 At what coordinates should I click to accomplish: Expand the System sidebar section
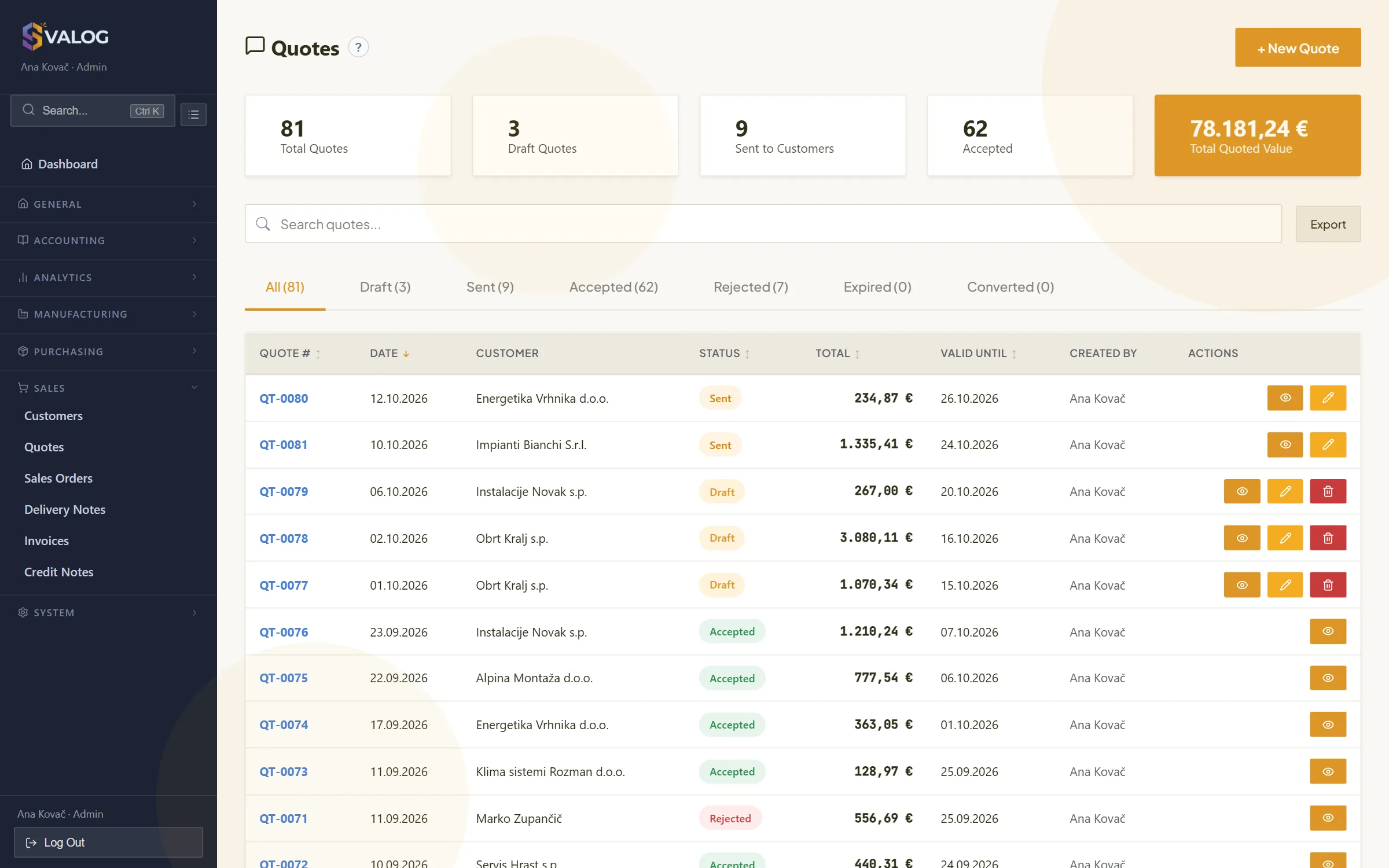pos(108,613)
